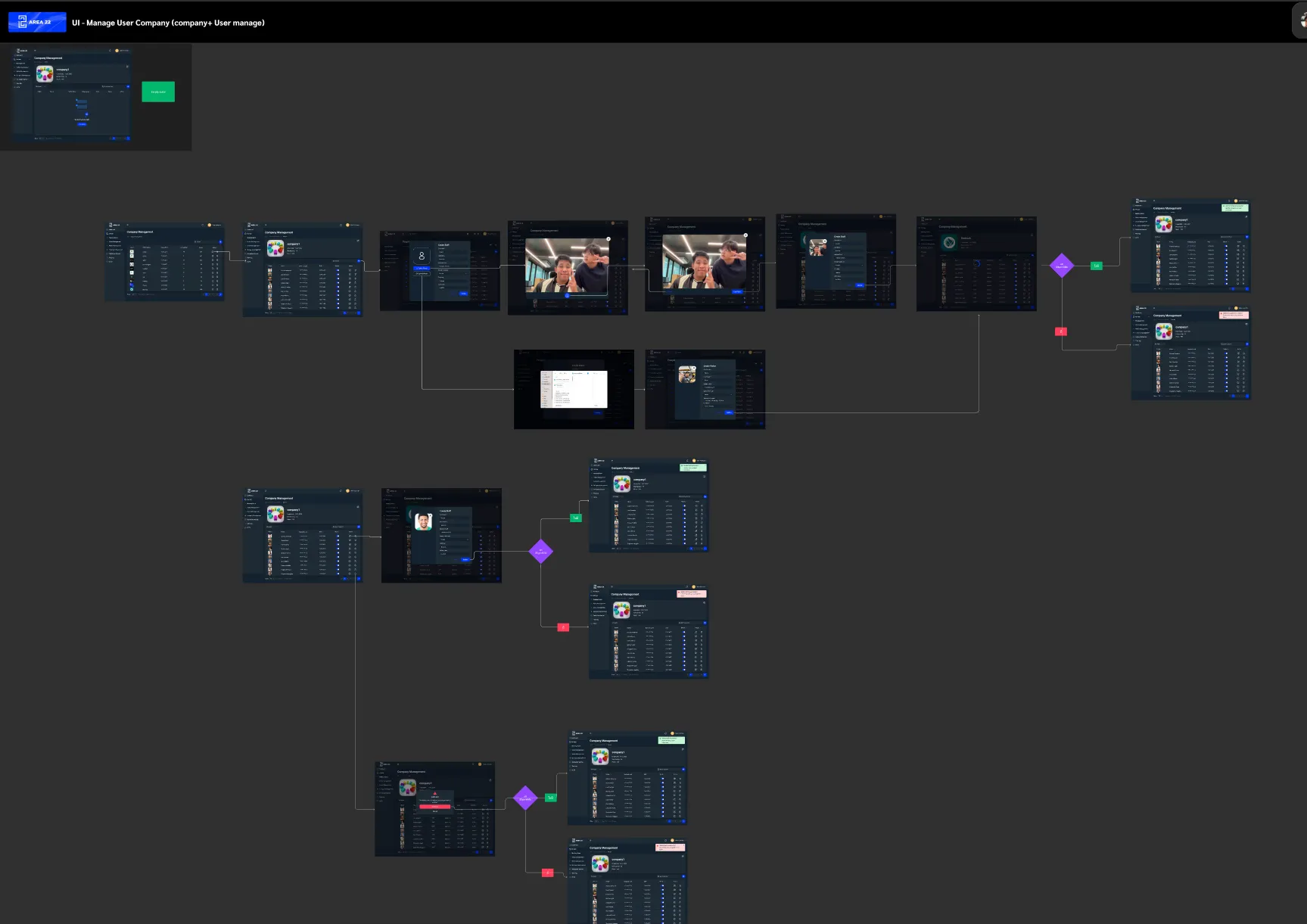Open the company list table frame starting the top flow
Screen dimensions: 1307x924
pyautogui.click(x=164, y=262)
